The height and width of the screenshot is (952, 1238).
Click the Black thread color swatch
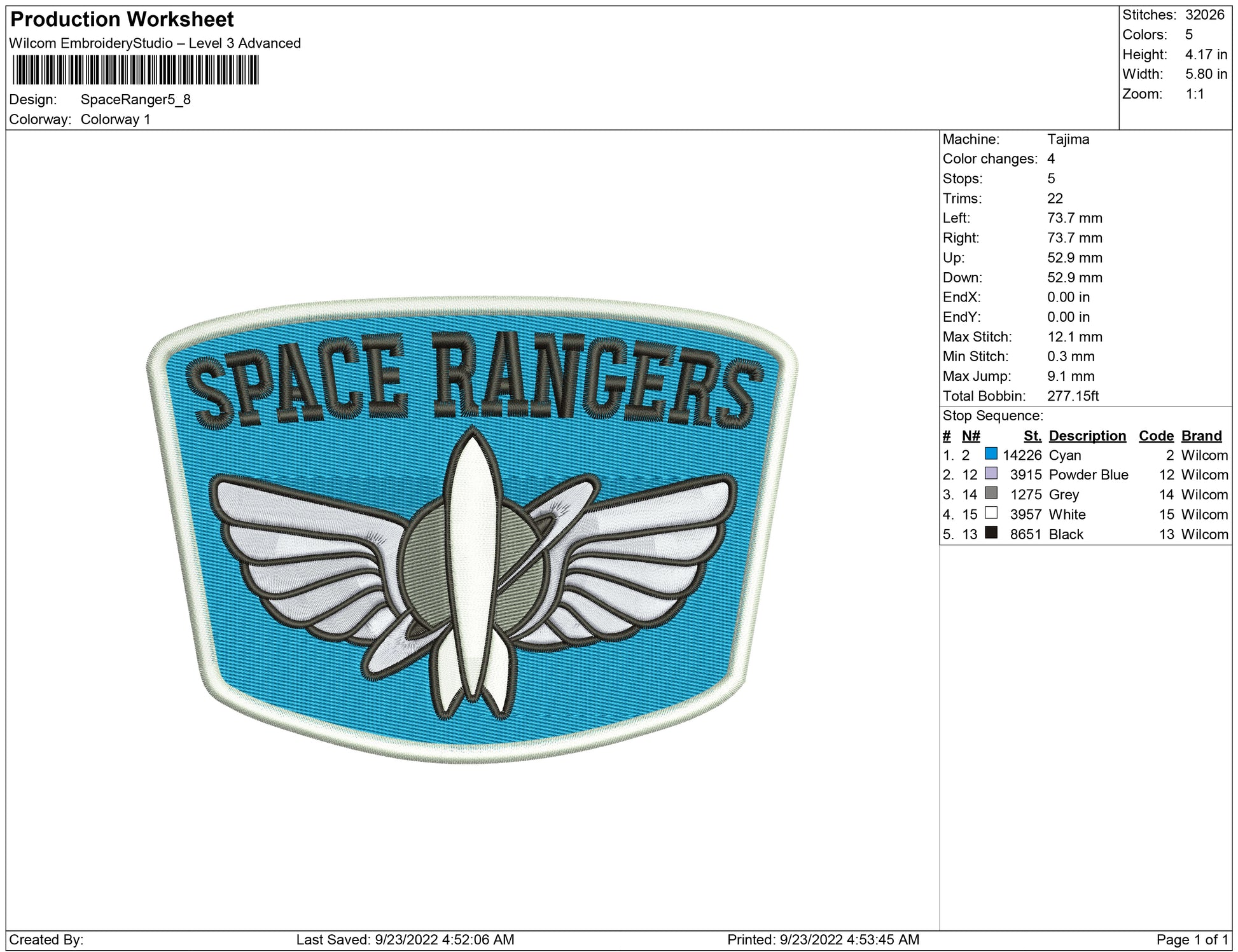(991, 532)
